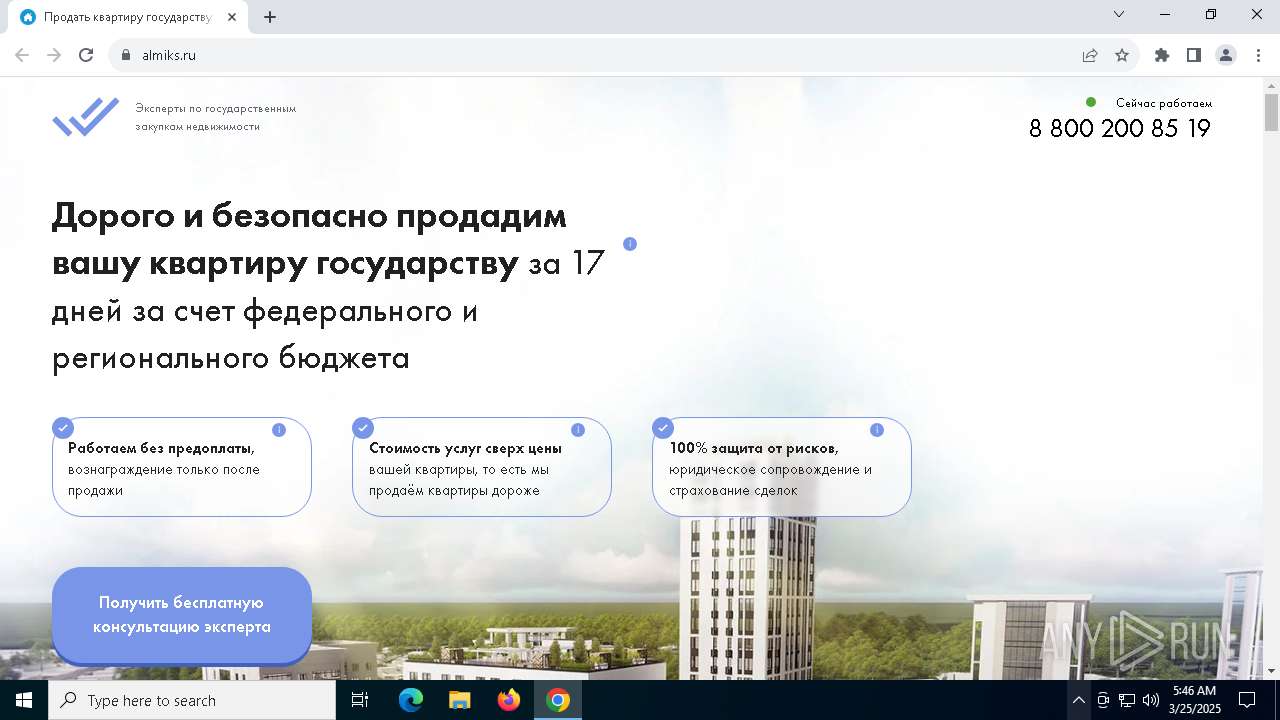Reload the almiks.ru page
The image size is (1280, 720).
pyautogui.click(x=86, y=55)
